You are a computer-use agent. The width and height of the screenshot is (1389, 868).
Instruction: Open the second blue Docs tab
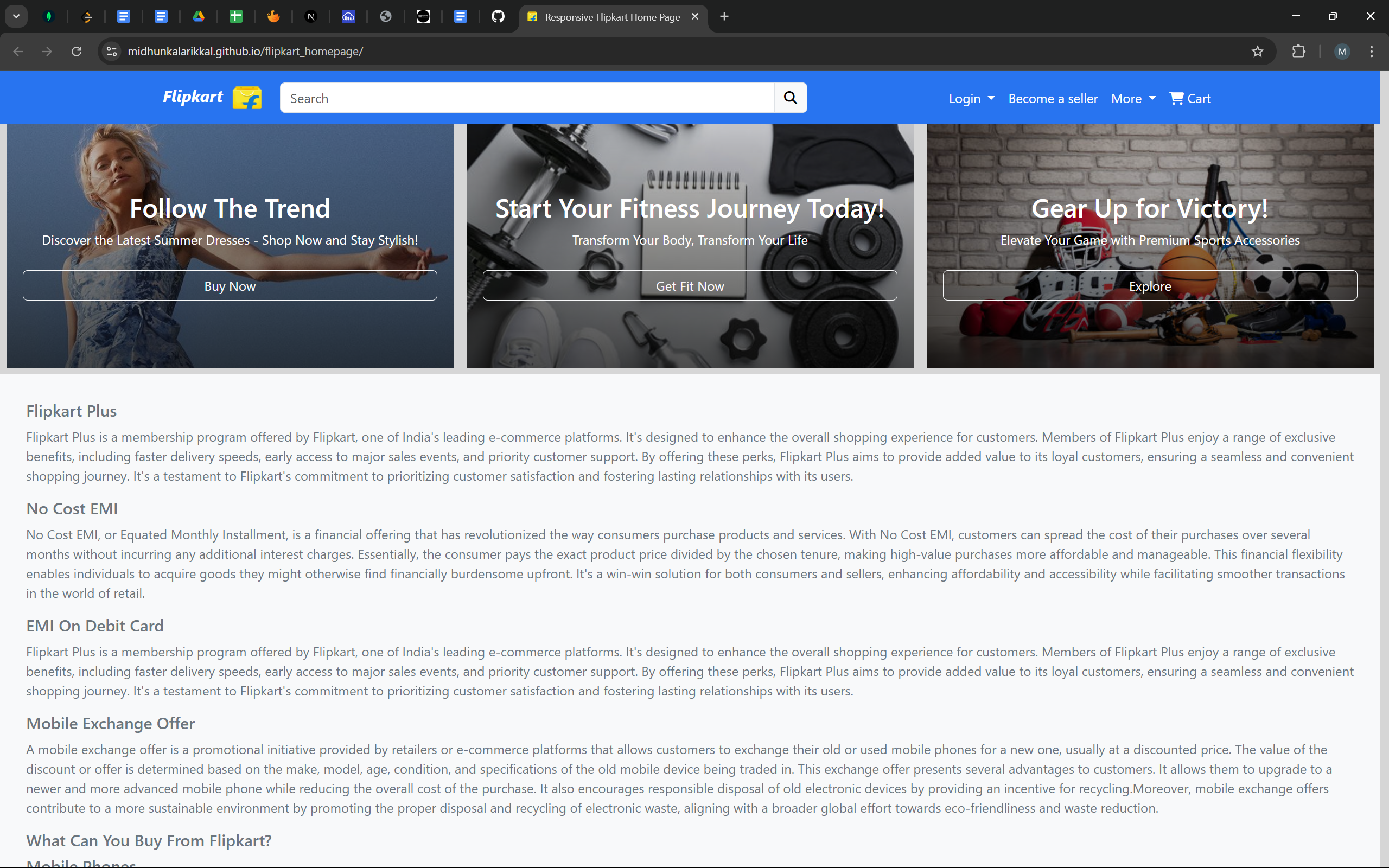click(x=161, y=17)
